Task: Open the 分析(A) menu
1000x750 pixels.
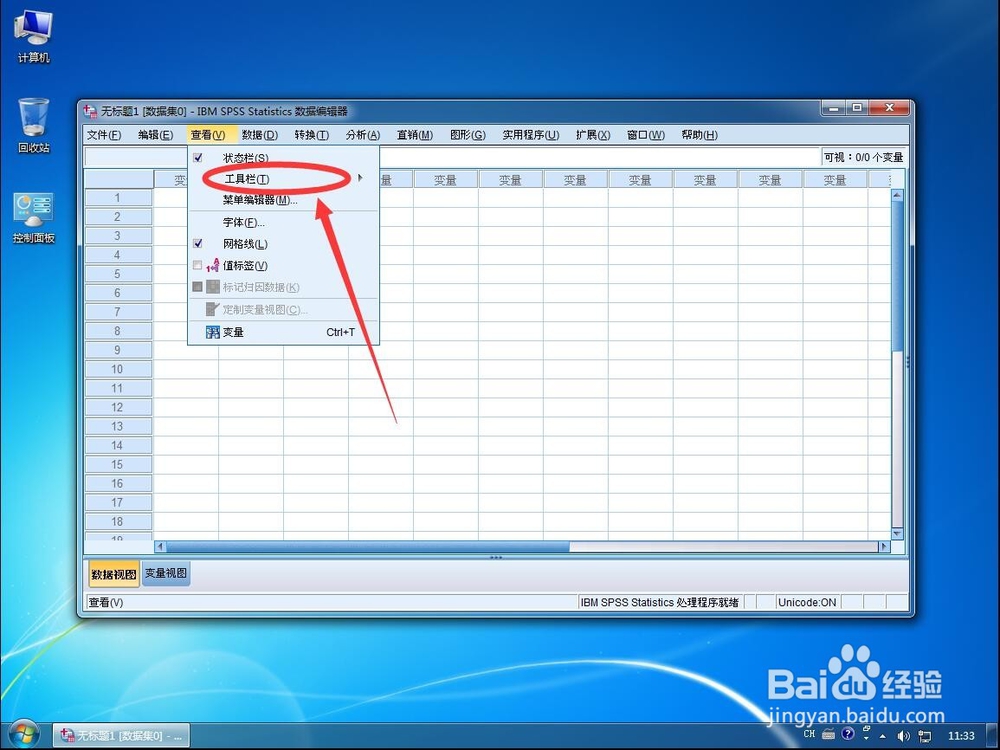Action: tap(363, 135)
